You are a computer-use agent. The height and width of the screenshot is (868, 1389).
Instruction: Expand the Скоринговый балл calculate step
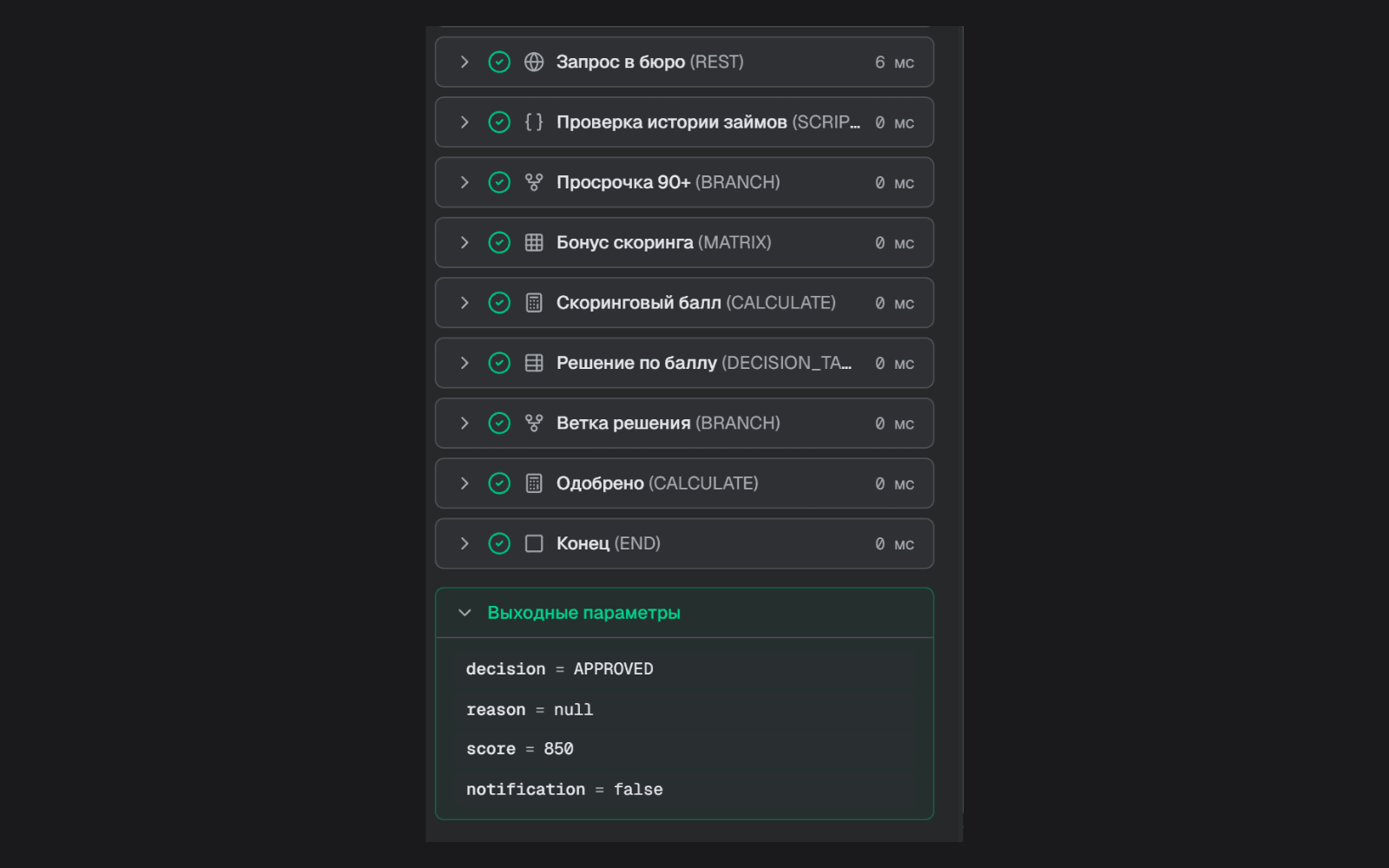coord(464,303)
